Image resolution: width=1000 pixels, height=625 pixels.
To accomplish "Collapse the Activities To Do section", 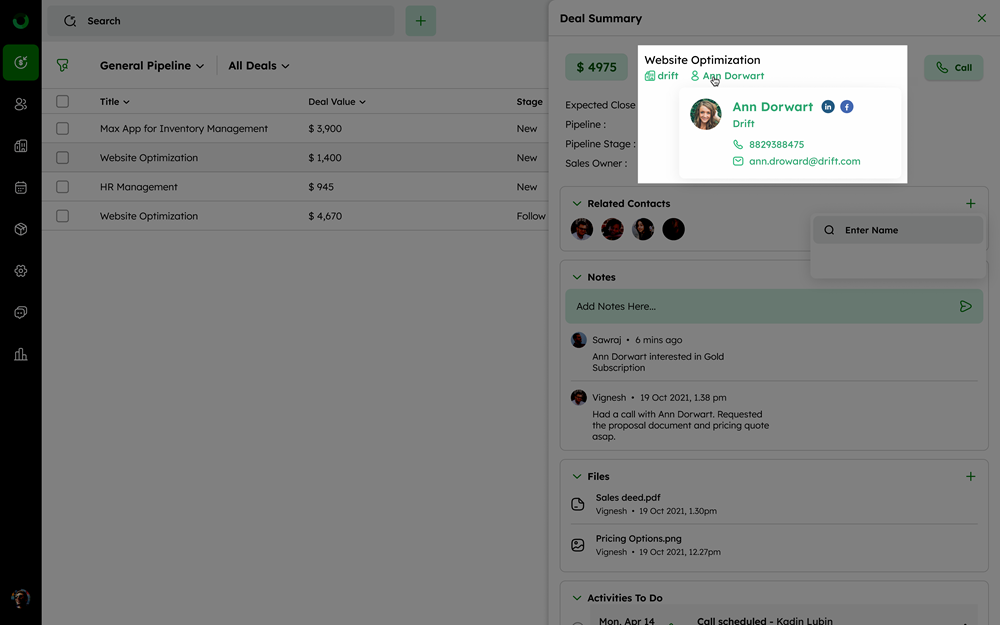I will [x=577, y=598].
